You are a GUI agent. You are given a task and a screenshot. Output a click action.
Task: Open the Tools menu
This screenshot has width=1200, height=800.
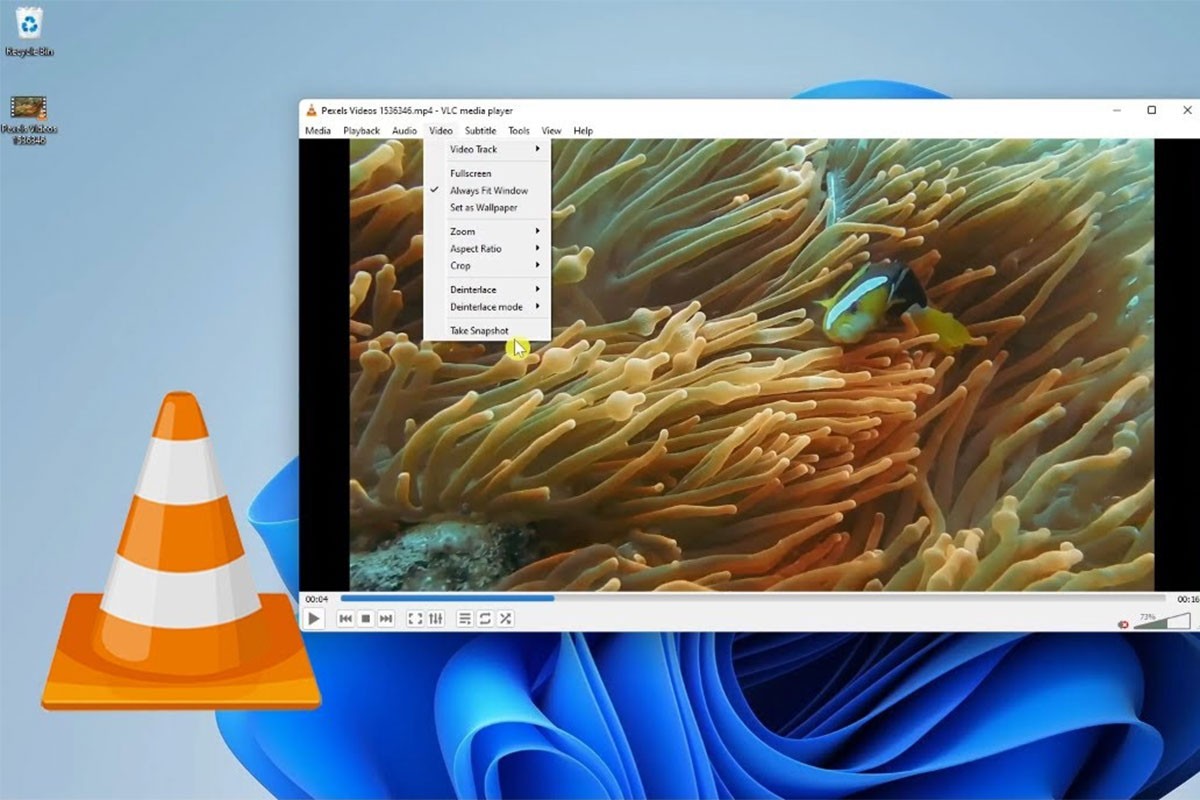518,131
